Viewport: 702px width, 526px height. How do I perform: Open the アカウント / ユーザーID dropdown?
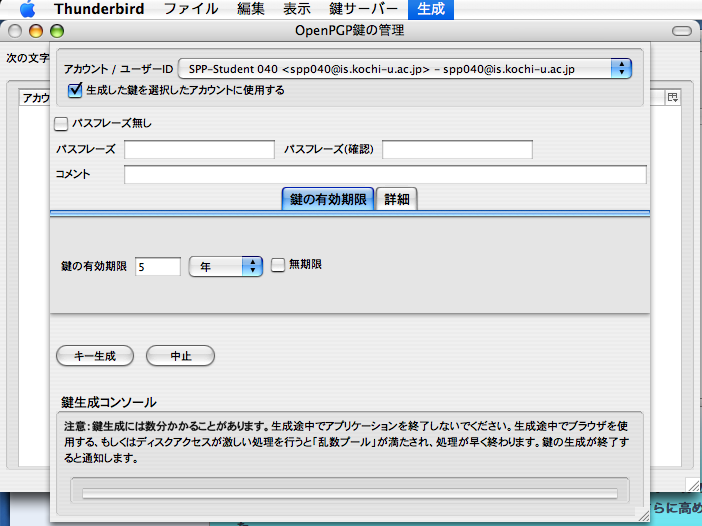[x=405, y=69]
